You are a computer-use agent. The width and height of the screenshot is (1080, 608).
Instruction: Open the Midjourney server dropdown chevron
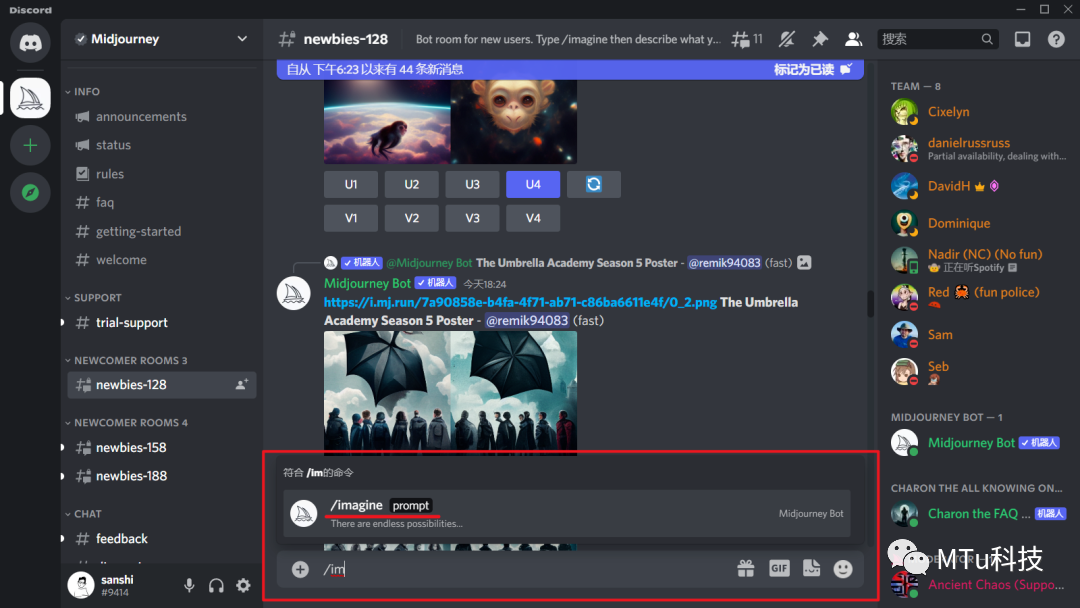(242, 39)
